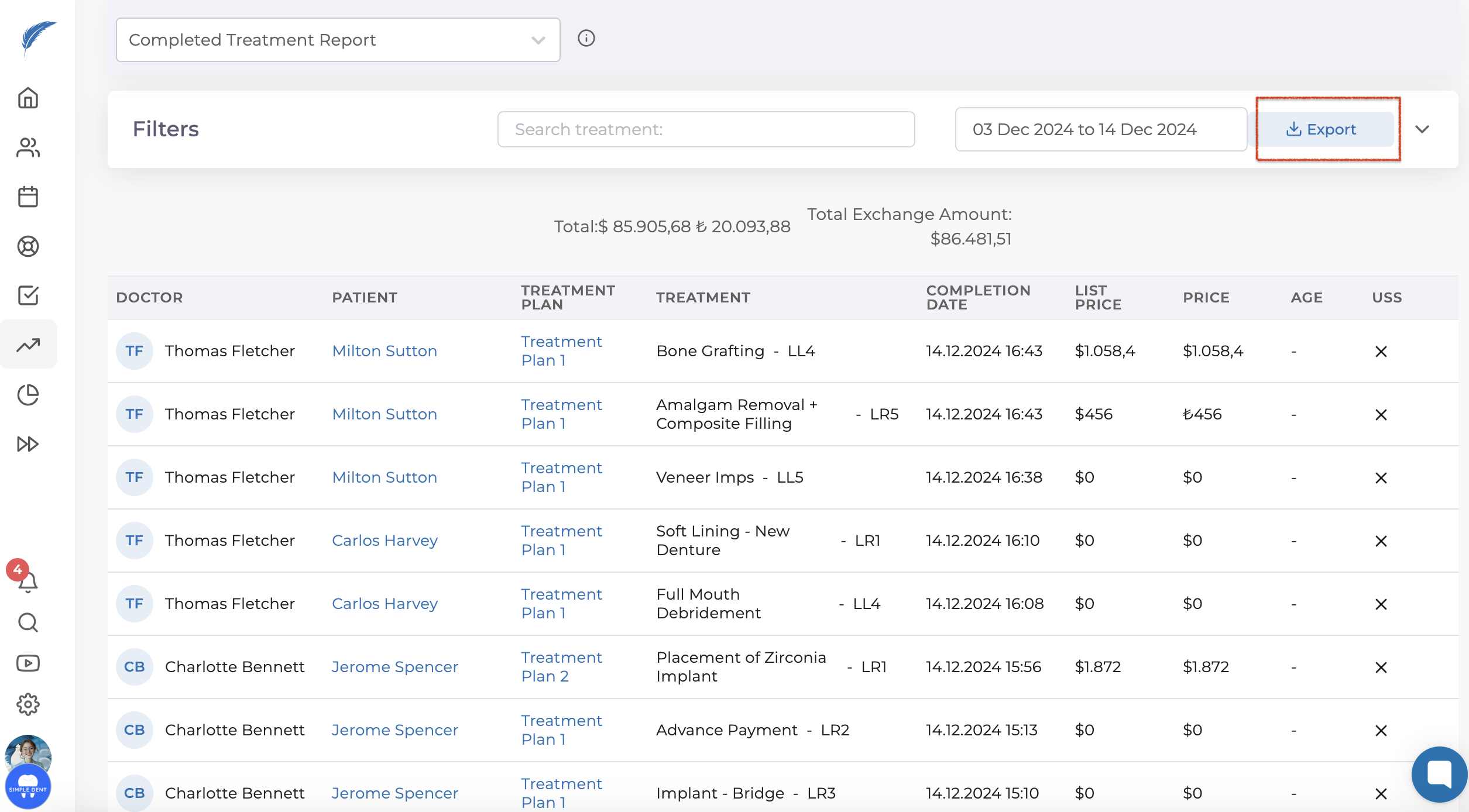Click the Search treatment input field

(x=706, y=129)
